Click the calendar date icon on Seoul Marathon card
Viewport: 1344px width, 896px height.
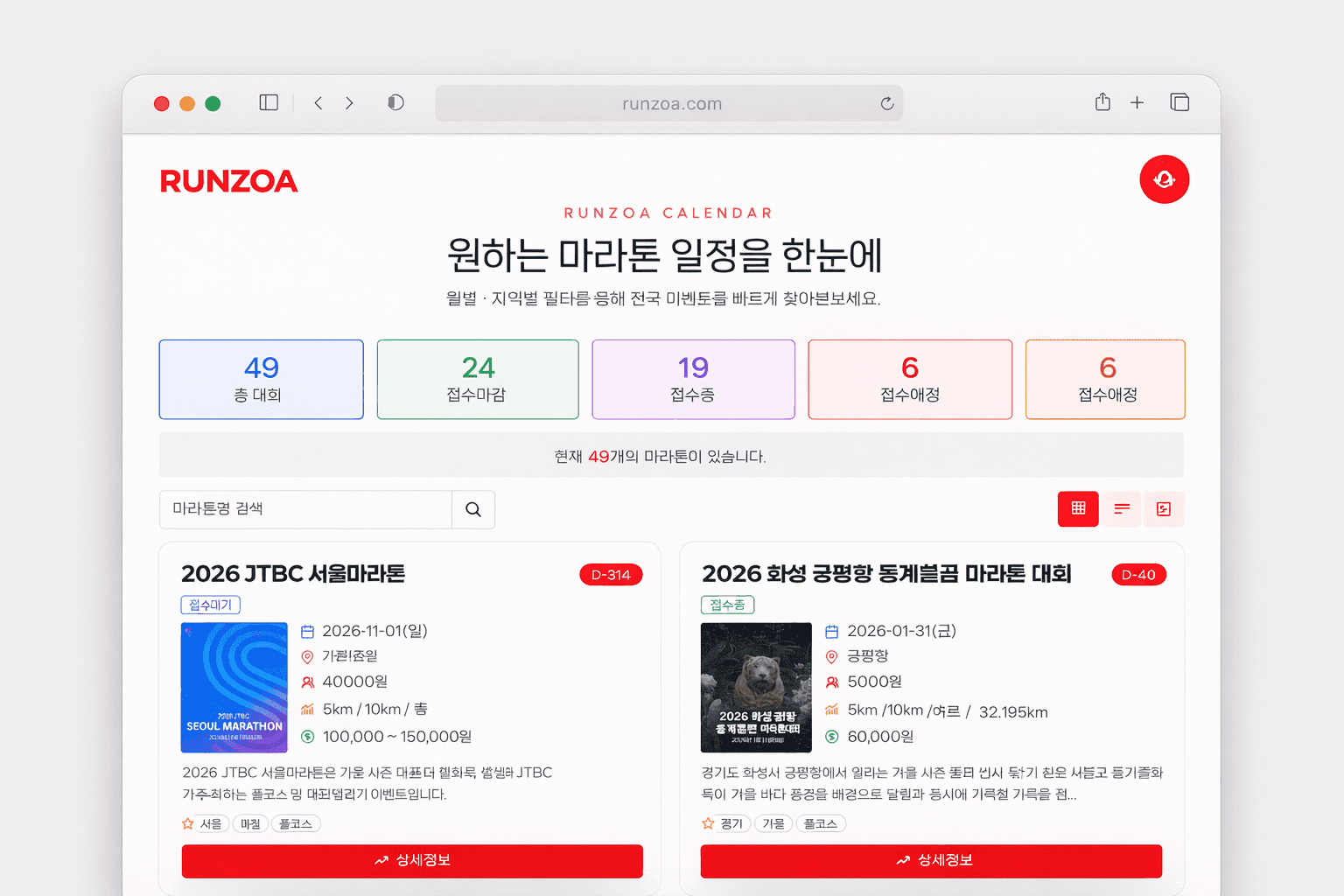point(308,630)
